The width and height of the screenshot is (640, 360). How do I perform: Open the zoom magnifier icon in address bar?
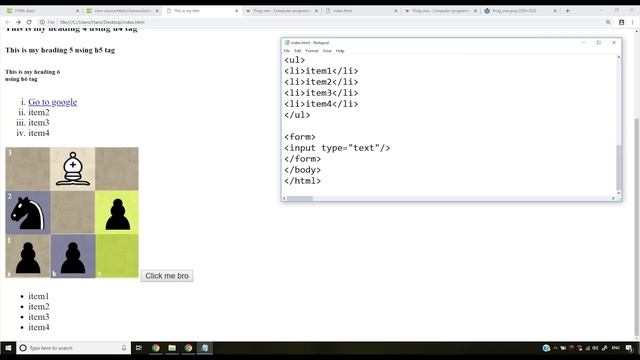click(x=608, y=22)
